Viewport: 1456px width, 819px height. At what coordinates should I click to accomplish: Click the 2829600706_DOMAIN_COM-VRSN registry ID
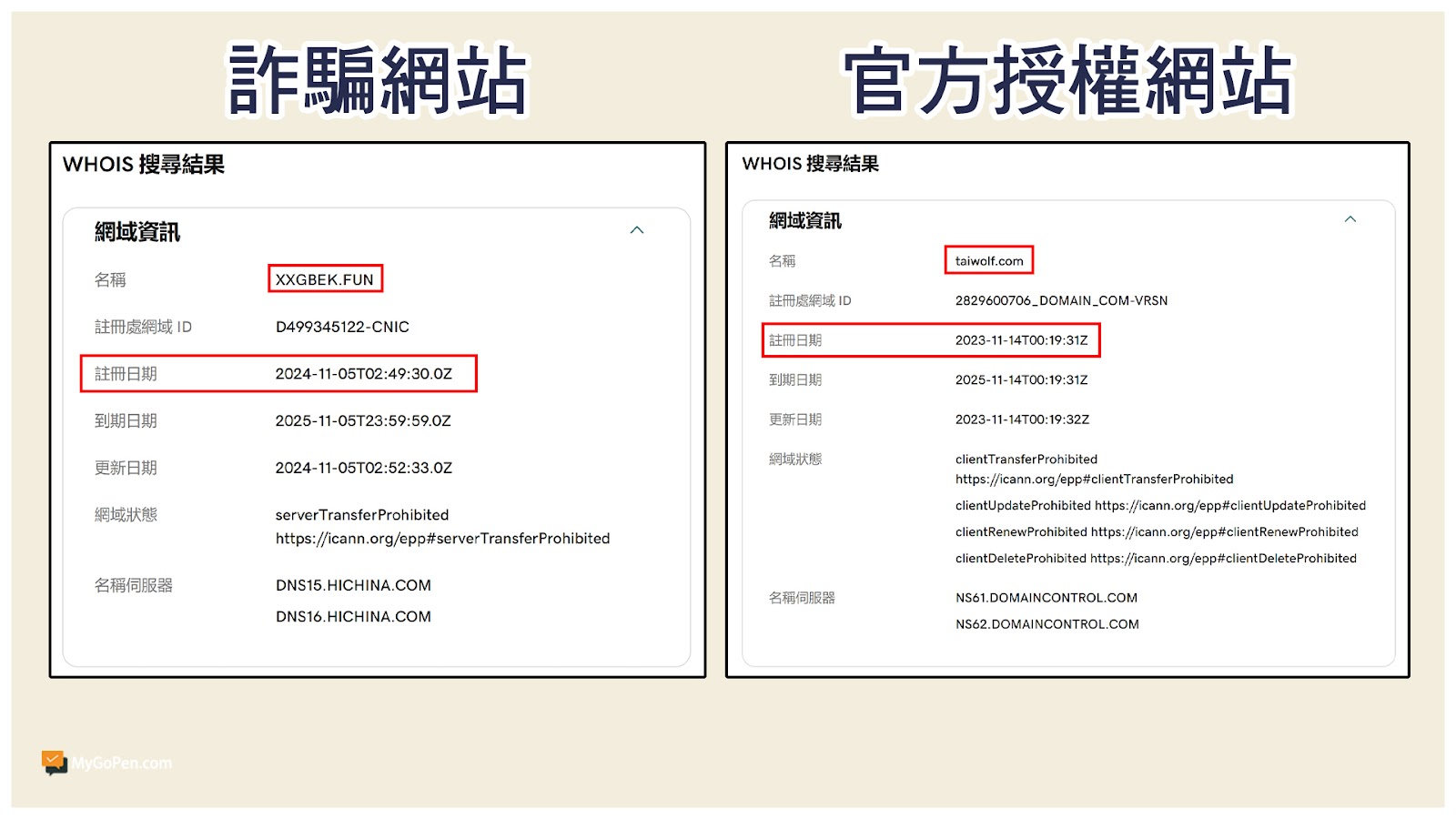(x=1061, y=301)
